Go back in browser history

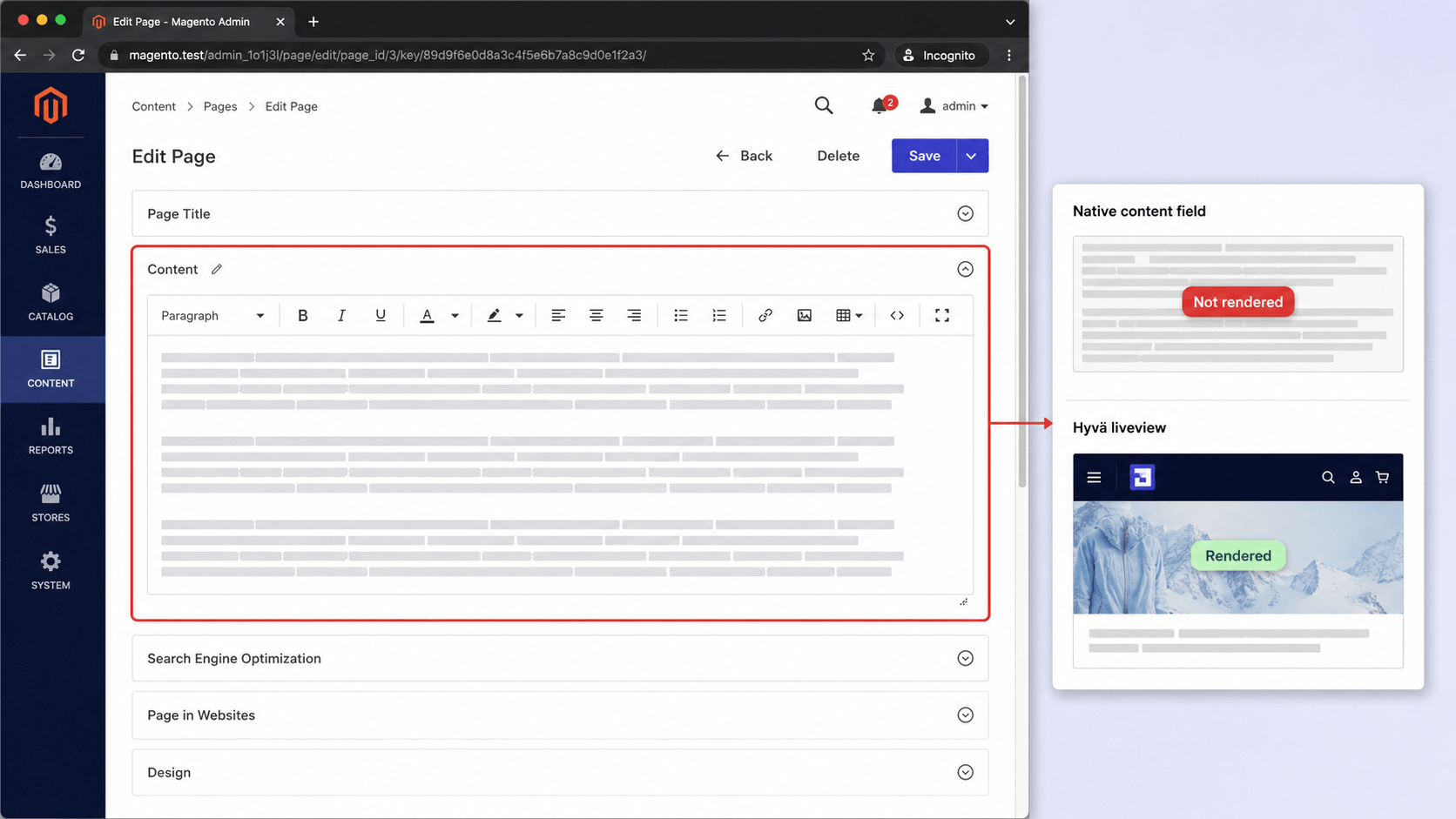tap(20, 55)
